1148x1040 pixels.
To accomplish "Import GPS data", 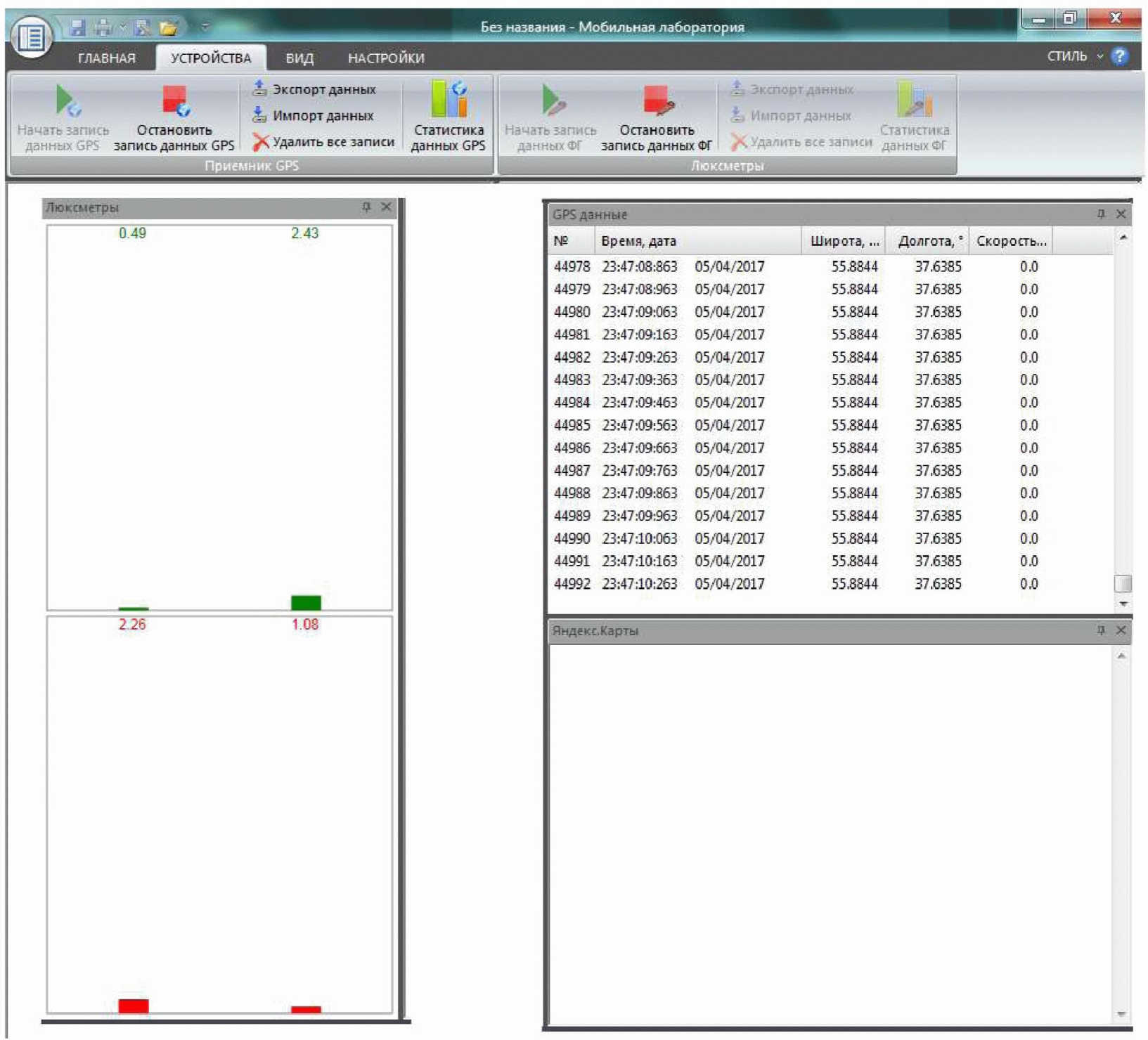I will 313,115.
